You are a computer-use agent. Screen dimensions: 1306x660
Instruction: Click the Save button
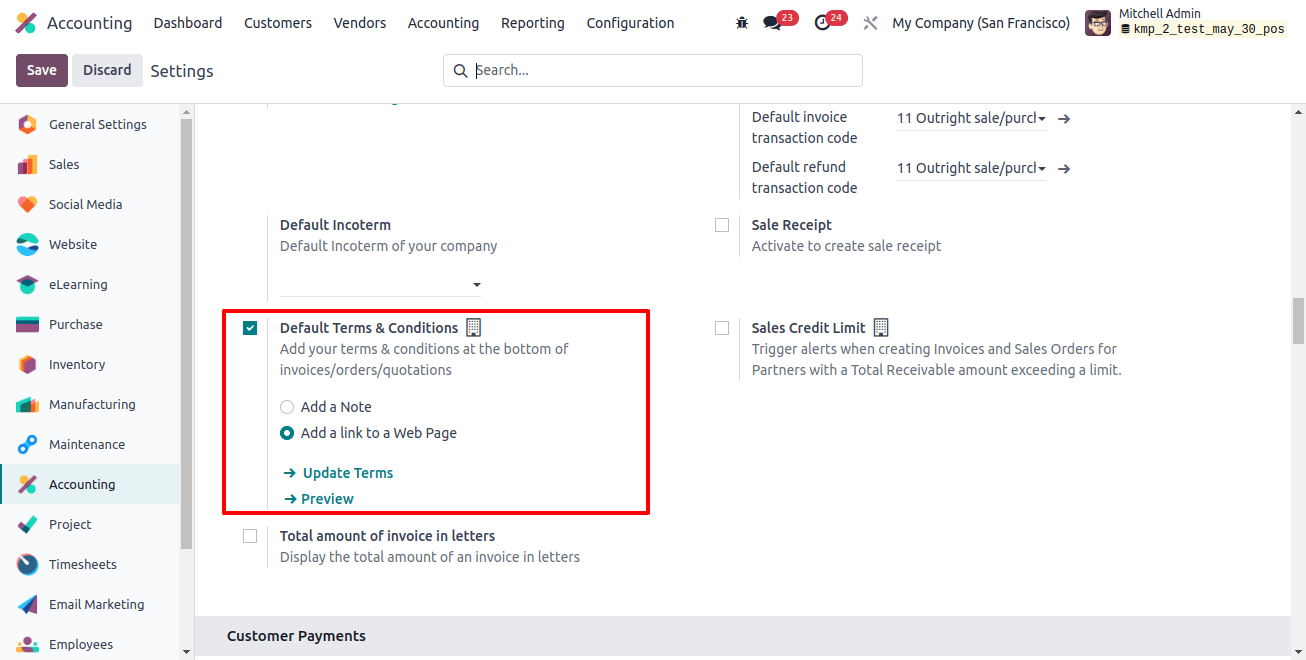42,70
